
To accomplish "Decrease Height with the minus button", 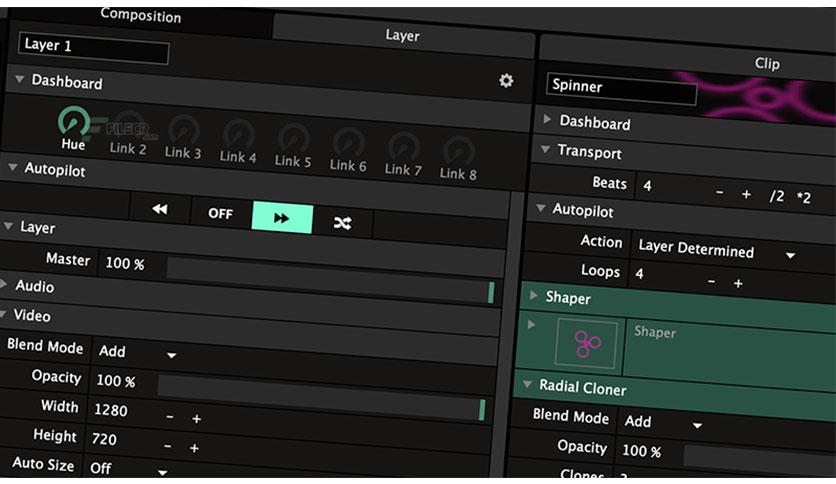I will click(x=168, y=446).
